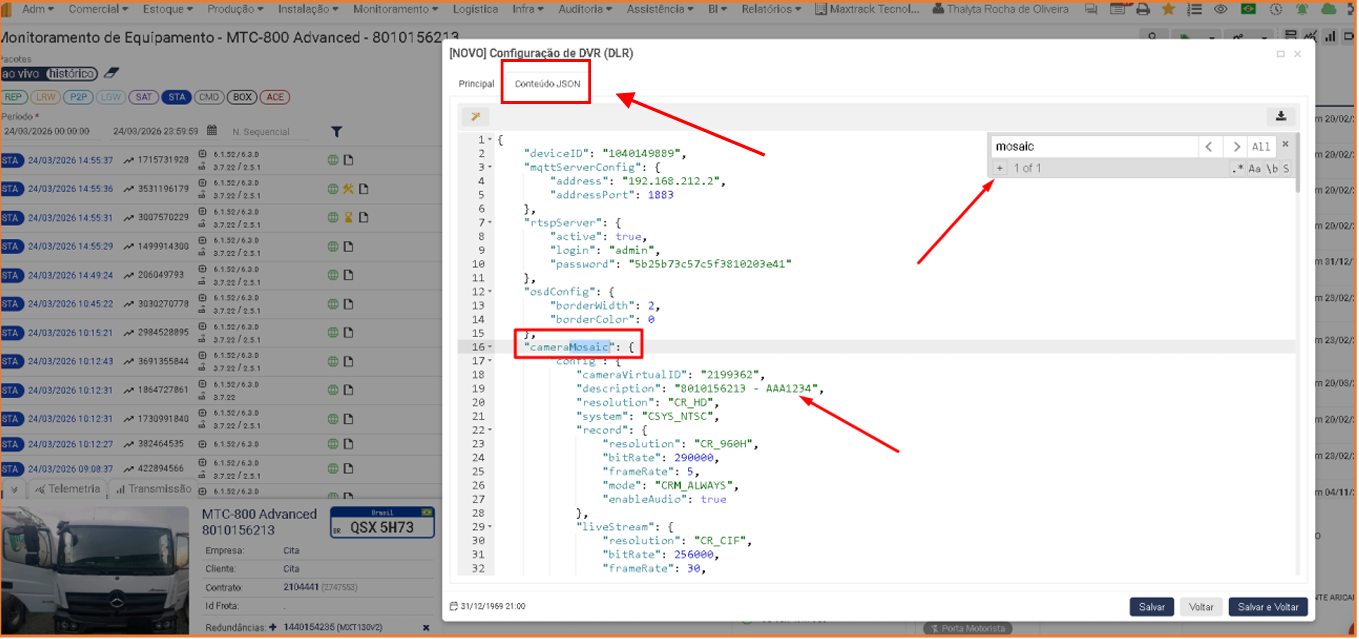The width and height of the screenshot is (1359, 639).
Task: Switch to the Principal tab
Action: (476, 84)
